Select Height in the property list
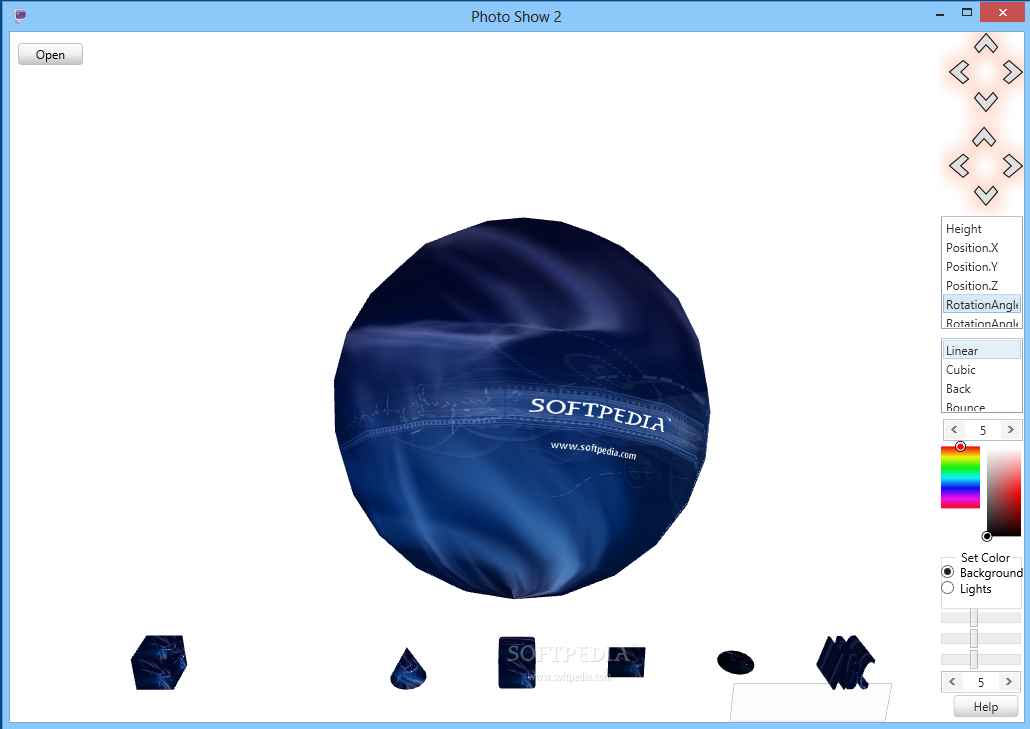 pos(981,229)
